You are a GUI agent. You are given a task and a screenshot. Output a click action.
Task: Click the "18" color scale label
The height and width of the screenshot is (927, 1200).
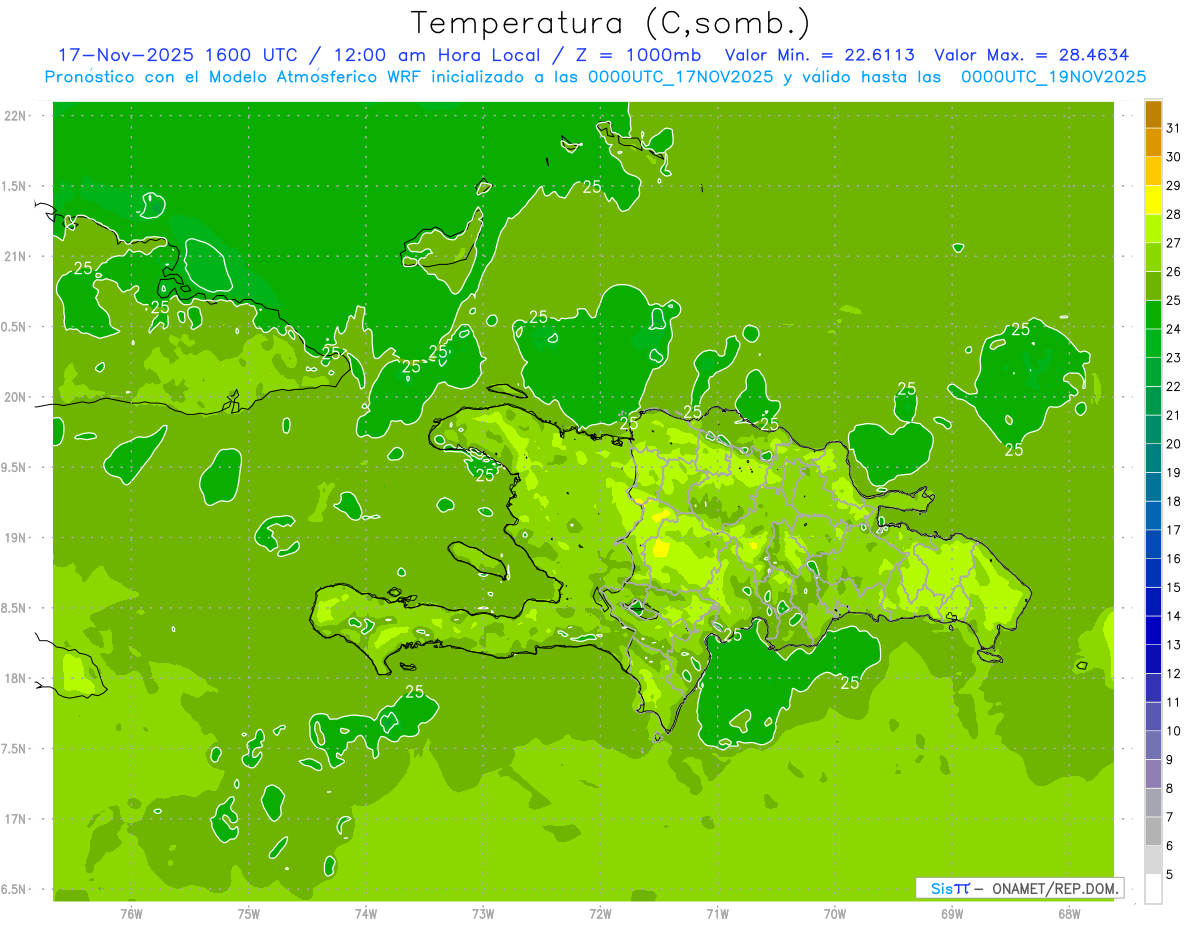point(1174,501)
